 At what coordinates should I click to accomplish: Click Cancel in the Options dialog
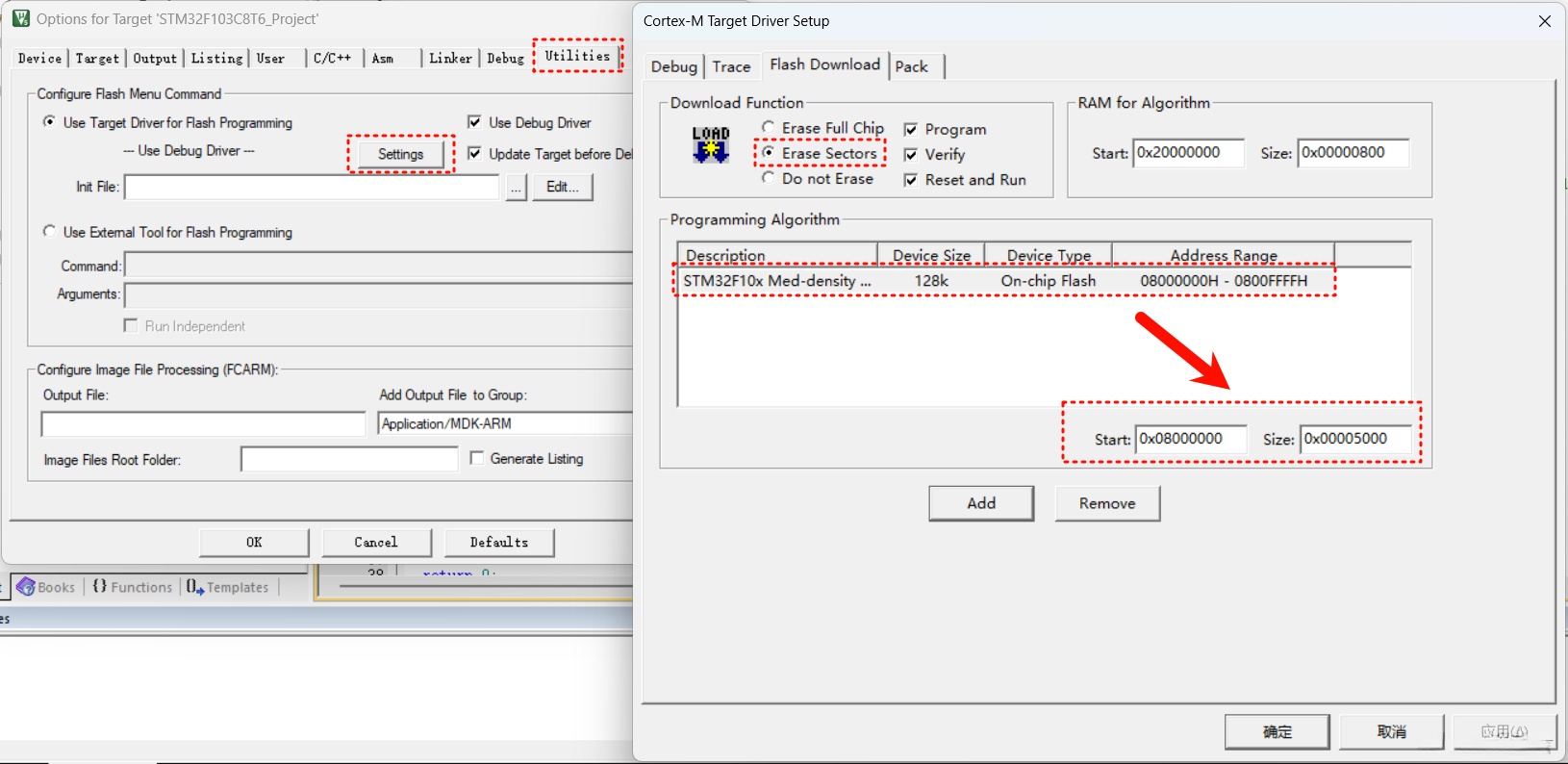pos(376,542)
